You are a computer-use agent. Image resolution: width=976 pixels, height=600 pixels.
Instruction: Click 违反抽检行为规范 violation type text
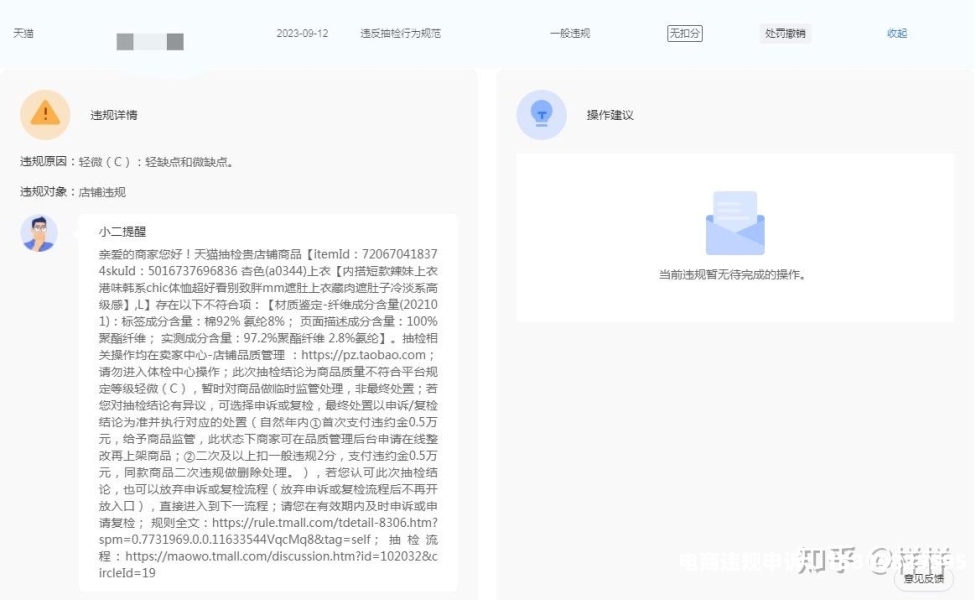click(x=400, y=34)
